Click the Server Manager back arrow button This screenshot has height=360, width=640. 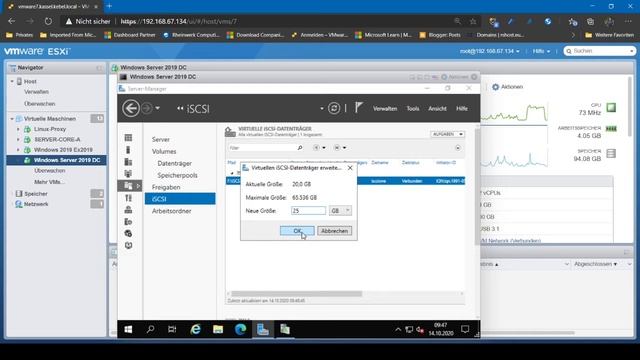(x=131, y=108)
